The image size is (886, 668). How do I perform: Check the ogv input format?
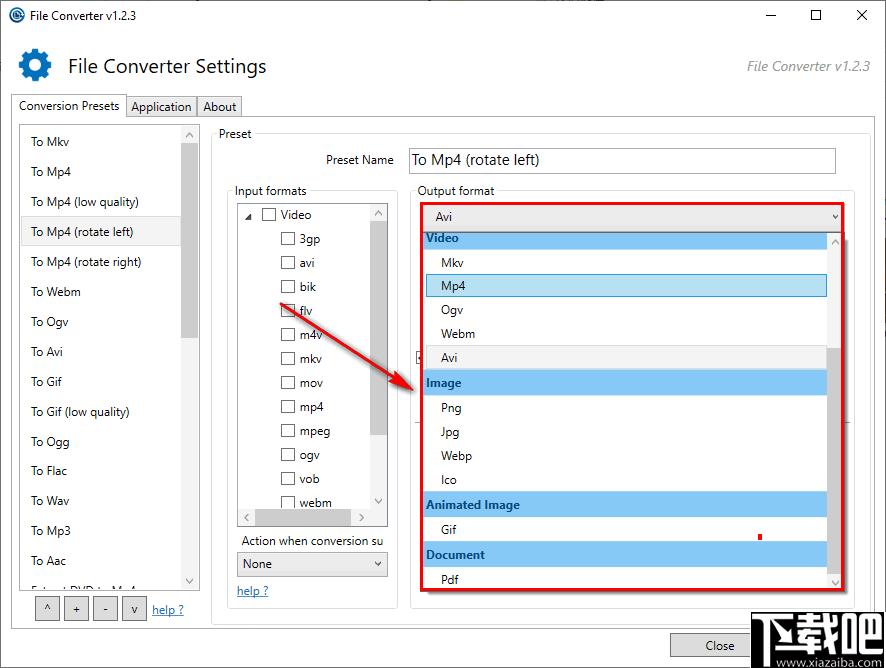(288, 455)
